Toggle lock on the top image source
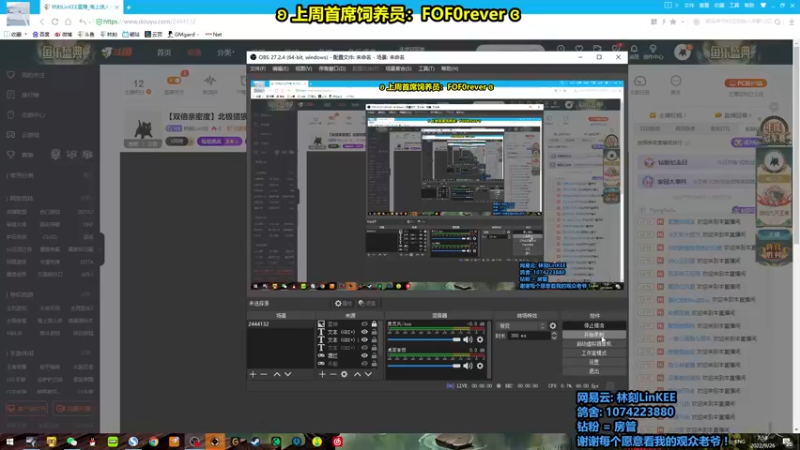The image size is (800, 450). [374, 324]
